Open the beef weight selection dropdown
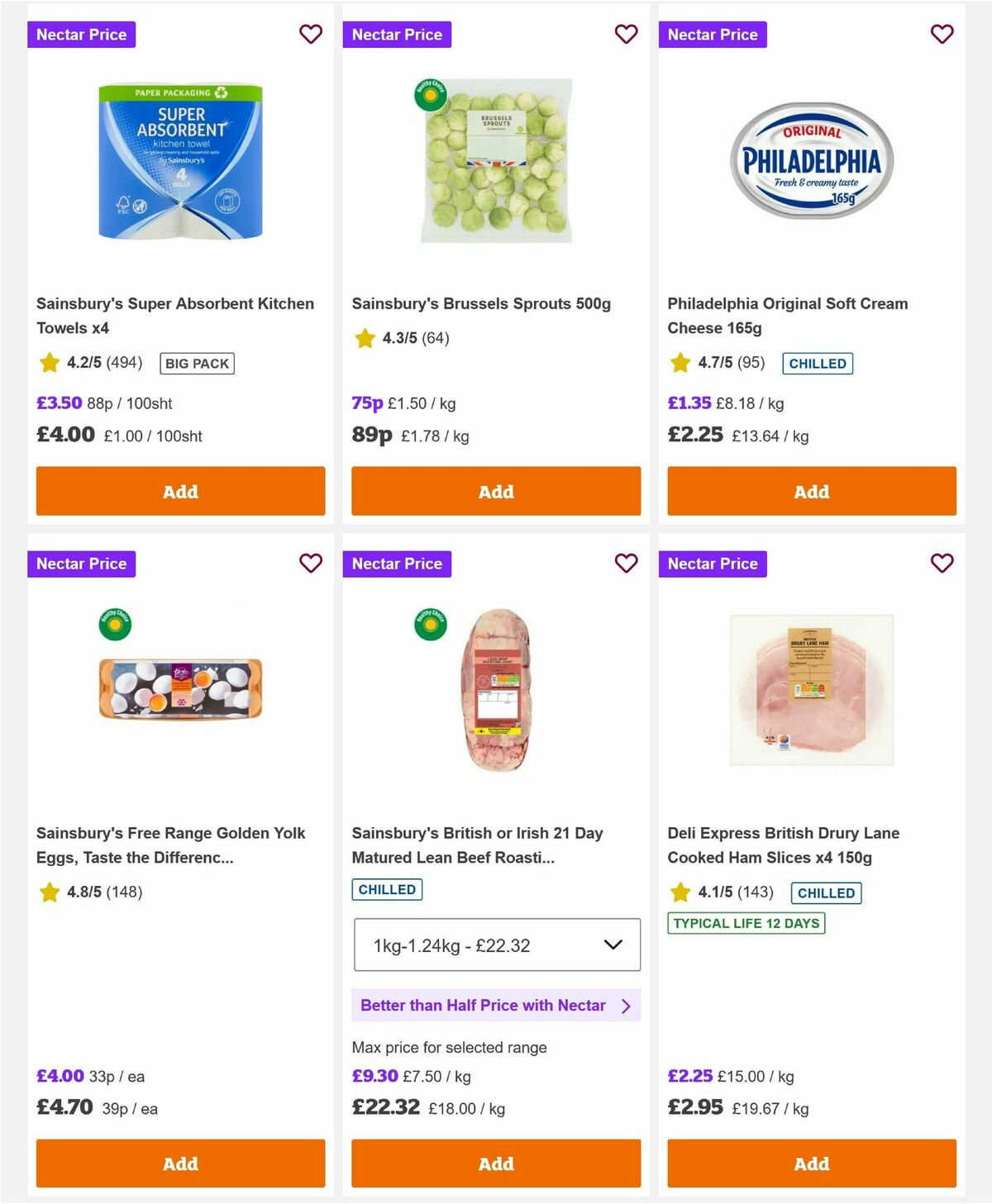Screen dimensions: 992x1204 (496, 945)
